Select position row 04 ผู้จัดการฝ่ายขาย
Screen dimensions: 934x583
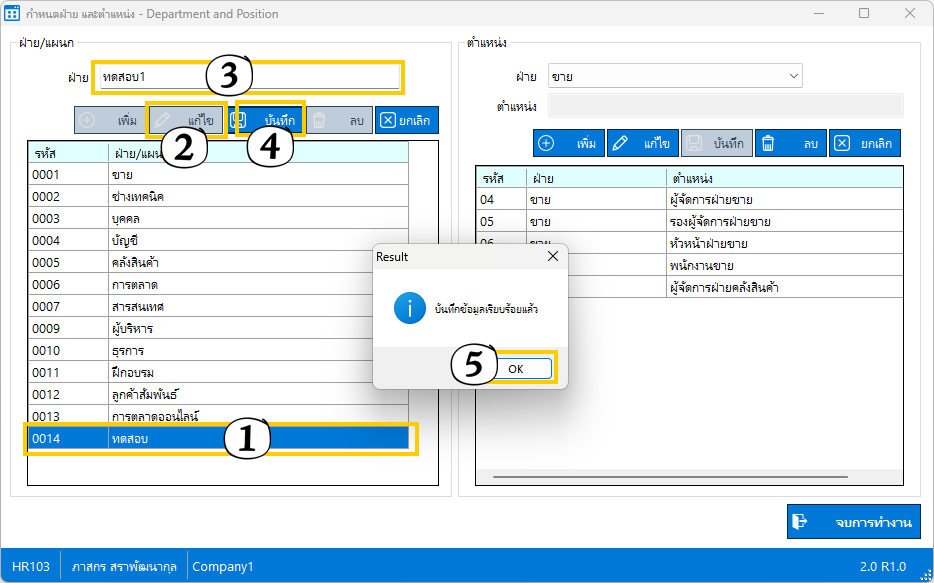coord(688,200)
